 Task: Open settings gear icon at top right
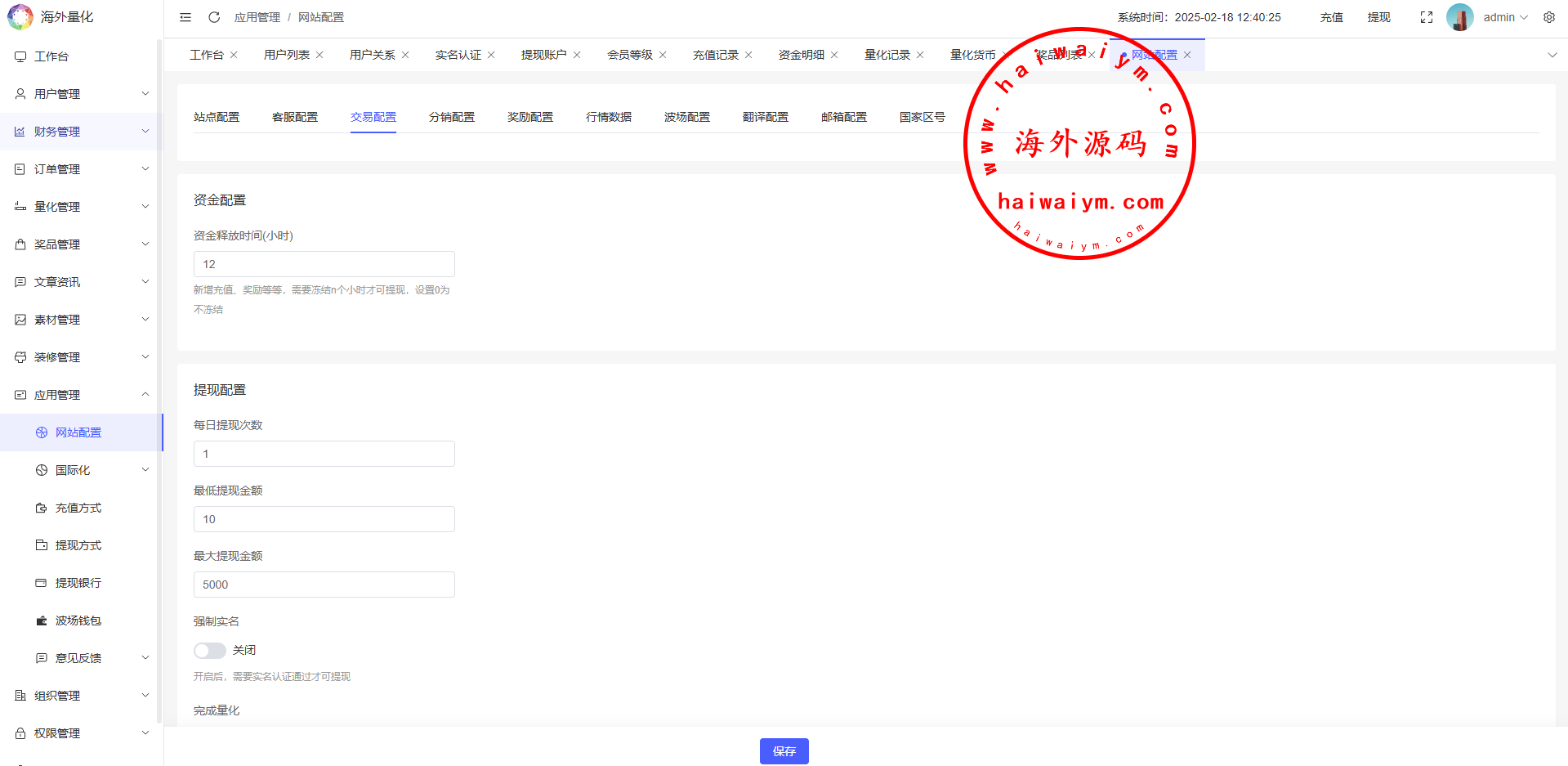pyautogui.click(x=1549, y=17)
